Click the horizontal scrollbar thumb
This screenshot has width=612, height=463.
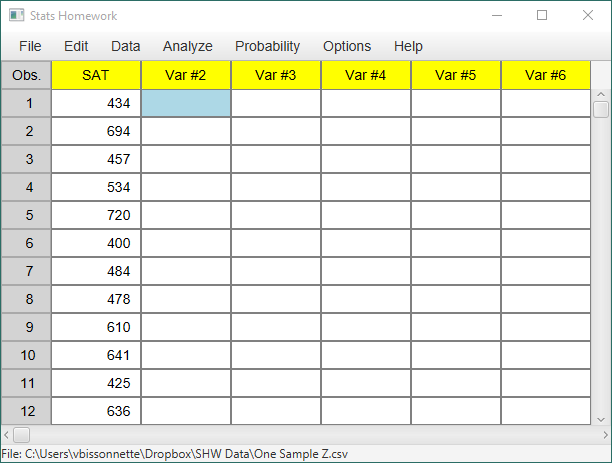(21, 435)
